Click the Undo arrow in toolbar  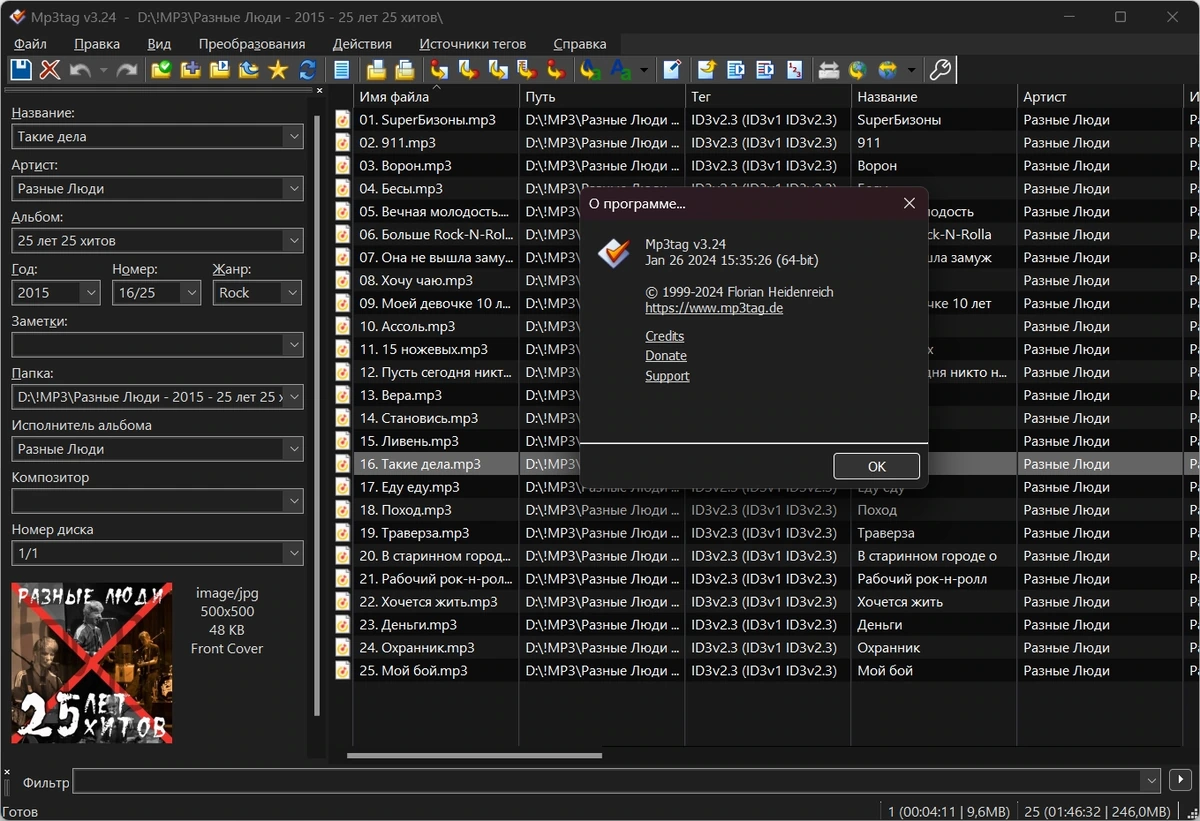coord(80,70)
